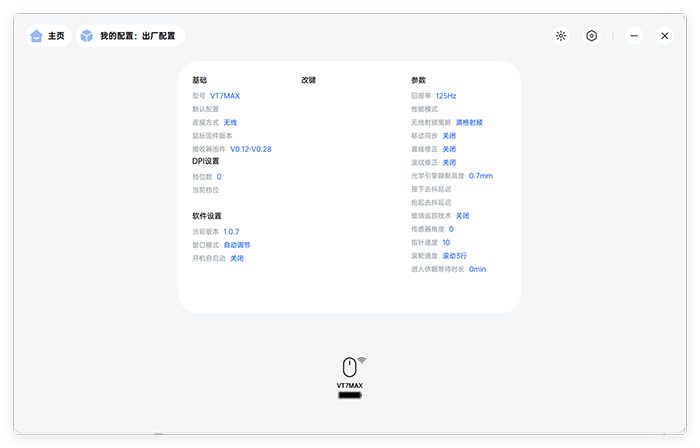Click the 关闭 value for 玻璃追踪技术
The width and height of the screenshot is (700, 448).
click(x=462, y=215)
